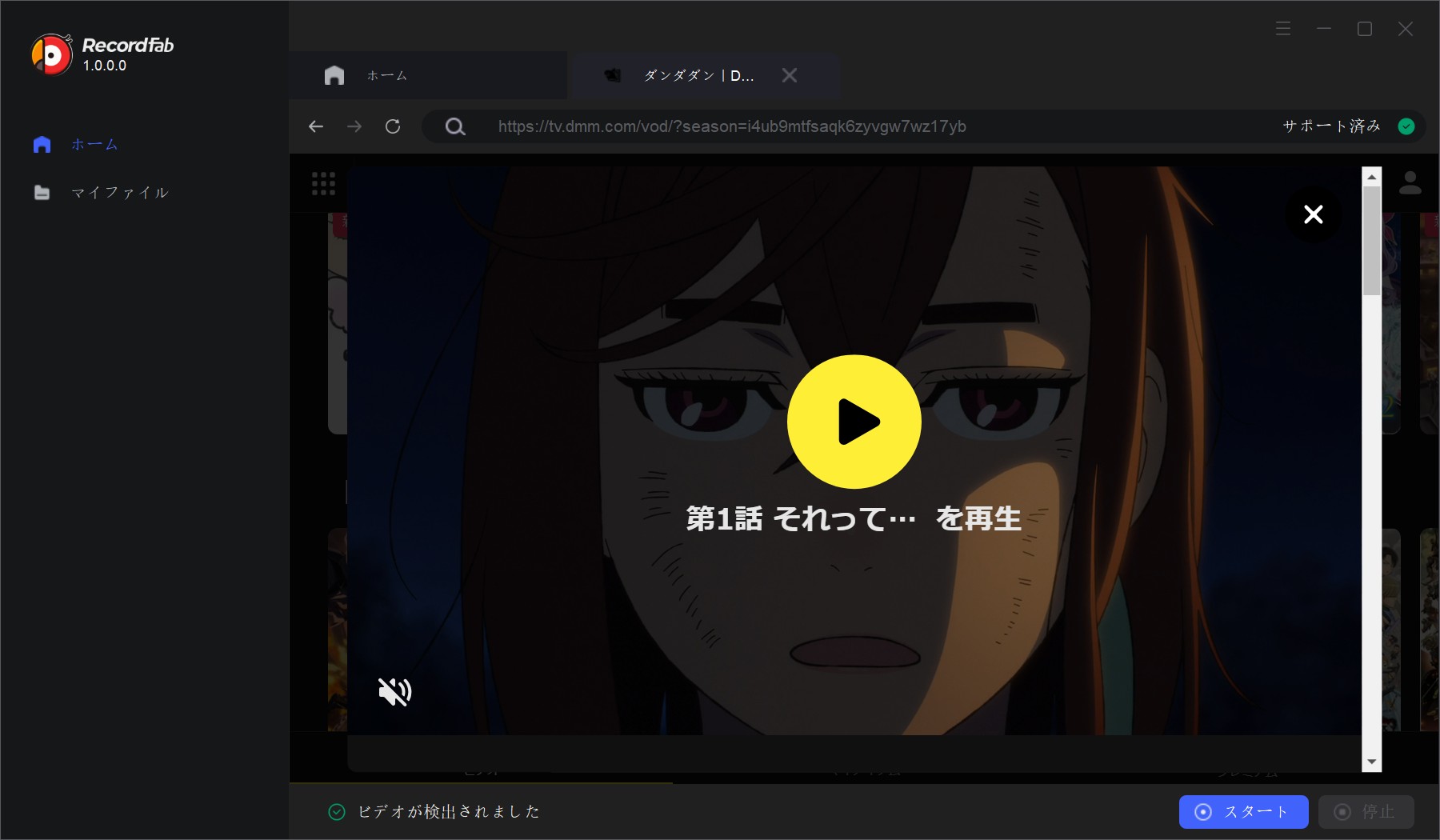This screenshot has height=840, width=1440.
Task: Click the home icon on ホーム tab
Action: [334, 75]
